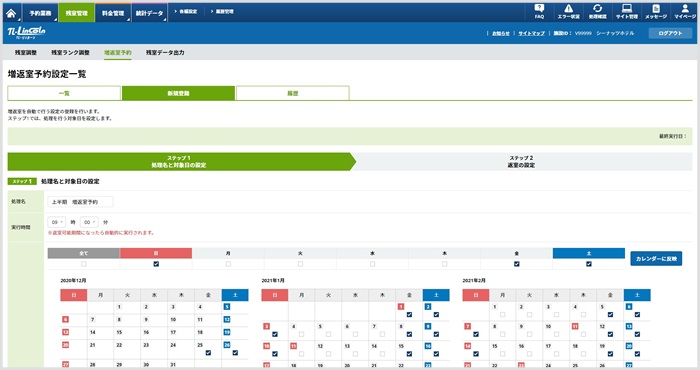Uncheck the Sunday (日) weekday checkbox
700x370 pixels.
click(156, 264)
